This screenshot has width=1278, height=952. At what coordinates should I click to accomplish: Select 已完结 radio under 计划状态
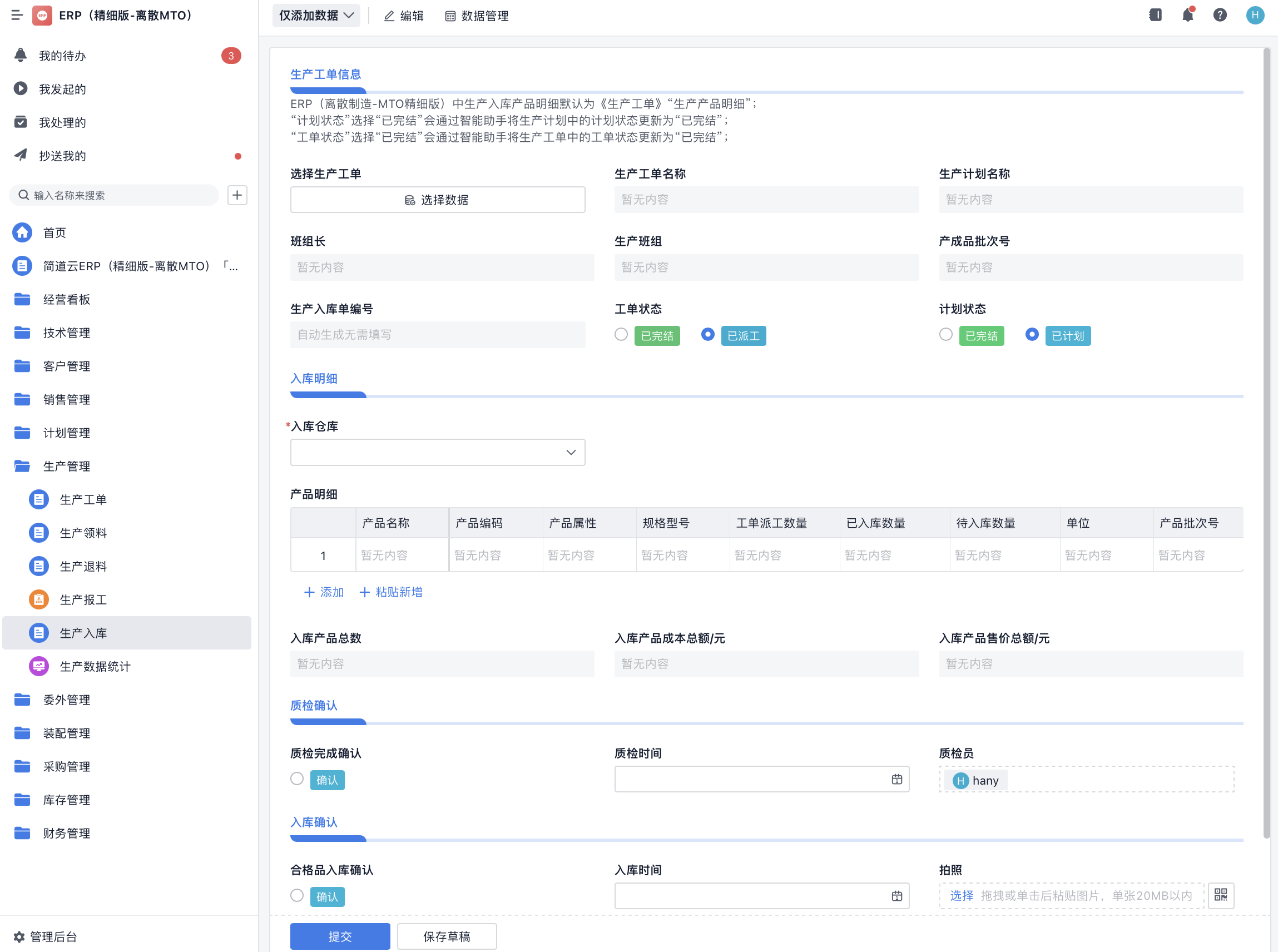point(945,335)
